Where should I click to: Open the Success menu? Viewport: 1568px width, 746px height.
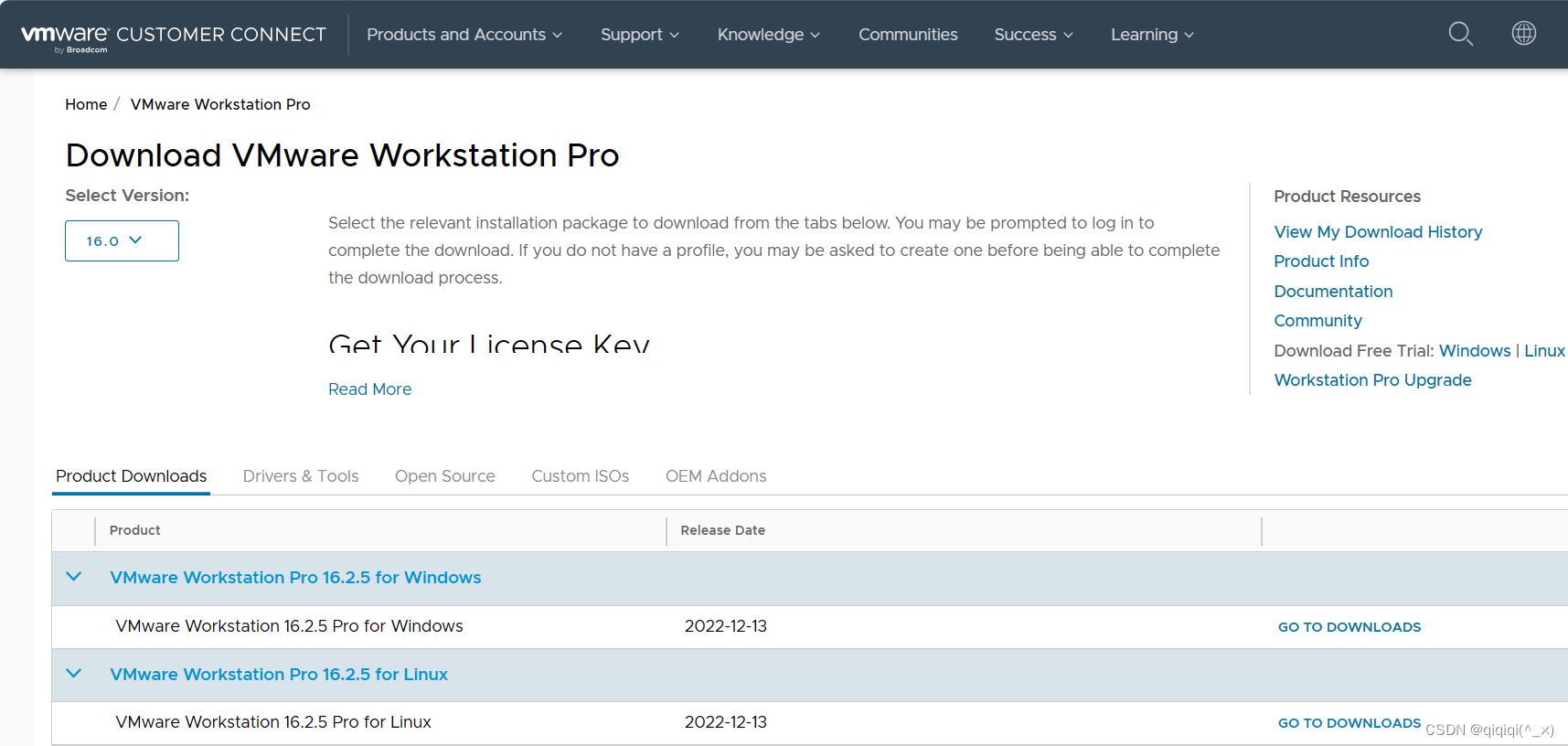tap(1034, 35)
